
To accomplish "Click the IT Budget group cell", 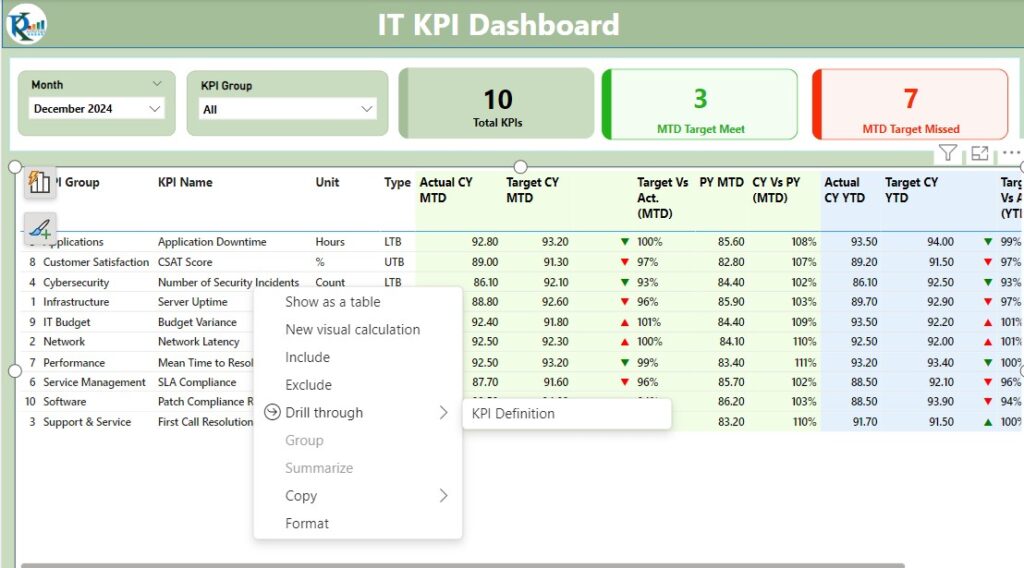I will pos(67,322).
